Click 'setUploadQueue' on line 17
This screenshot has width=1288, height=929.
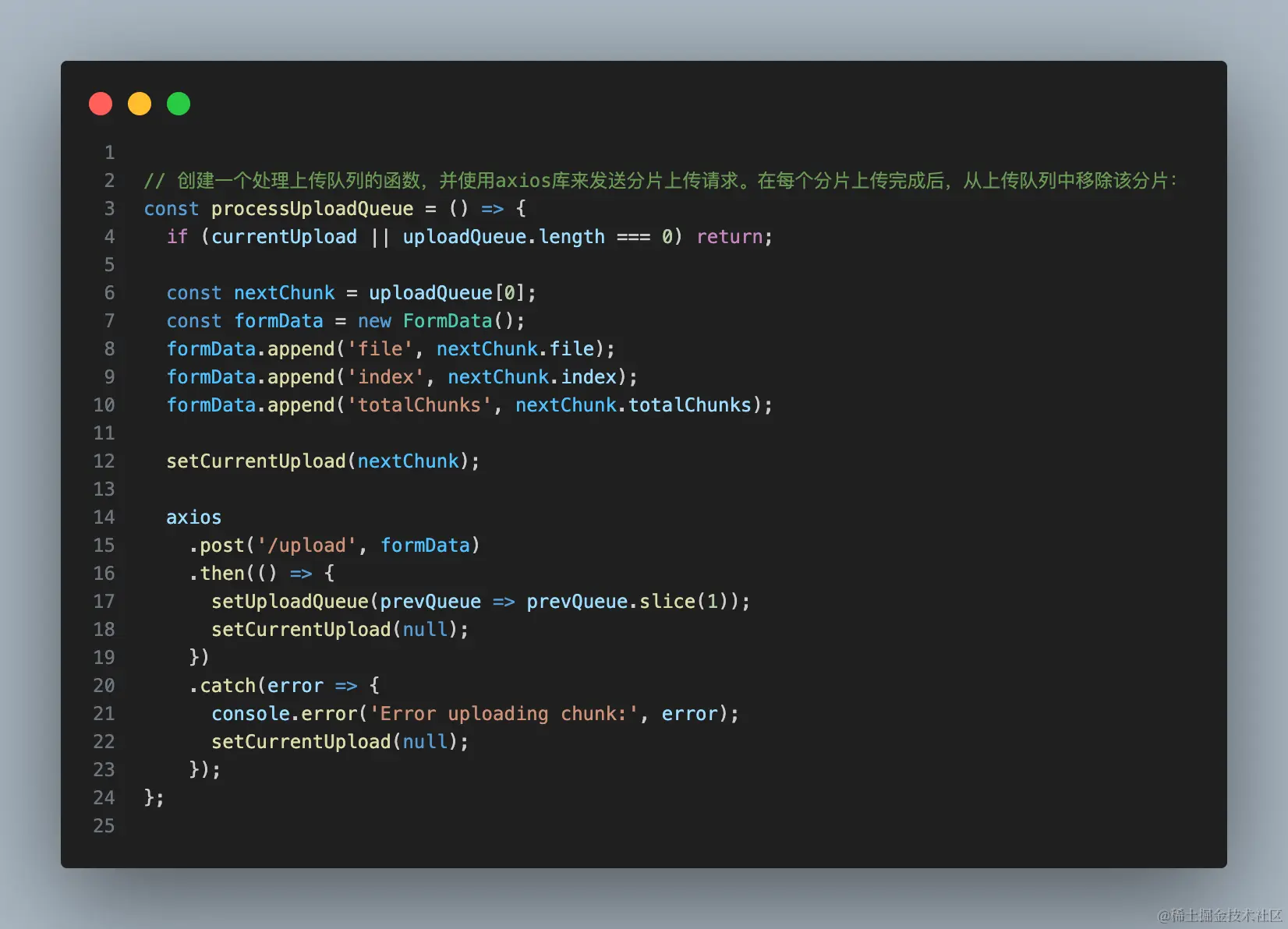[289, 602]
